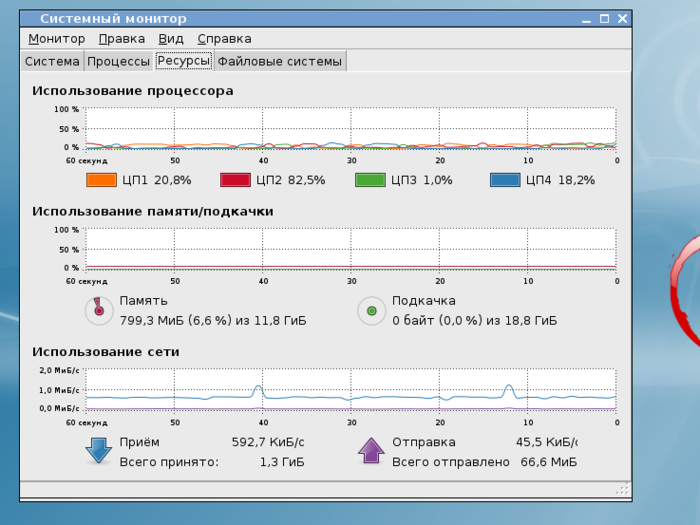This screenshot has height=525, width=700.
Task: Click the purple Отправка upload arrow icon
Action: (x=371, y=451)
